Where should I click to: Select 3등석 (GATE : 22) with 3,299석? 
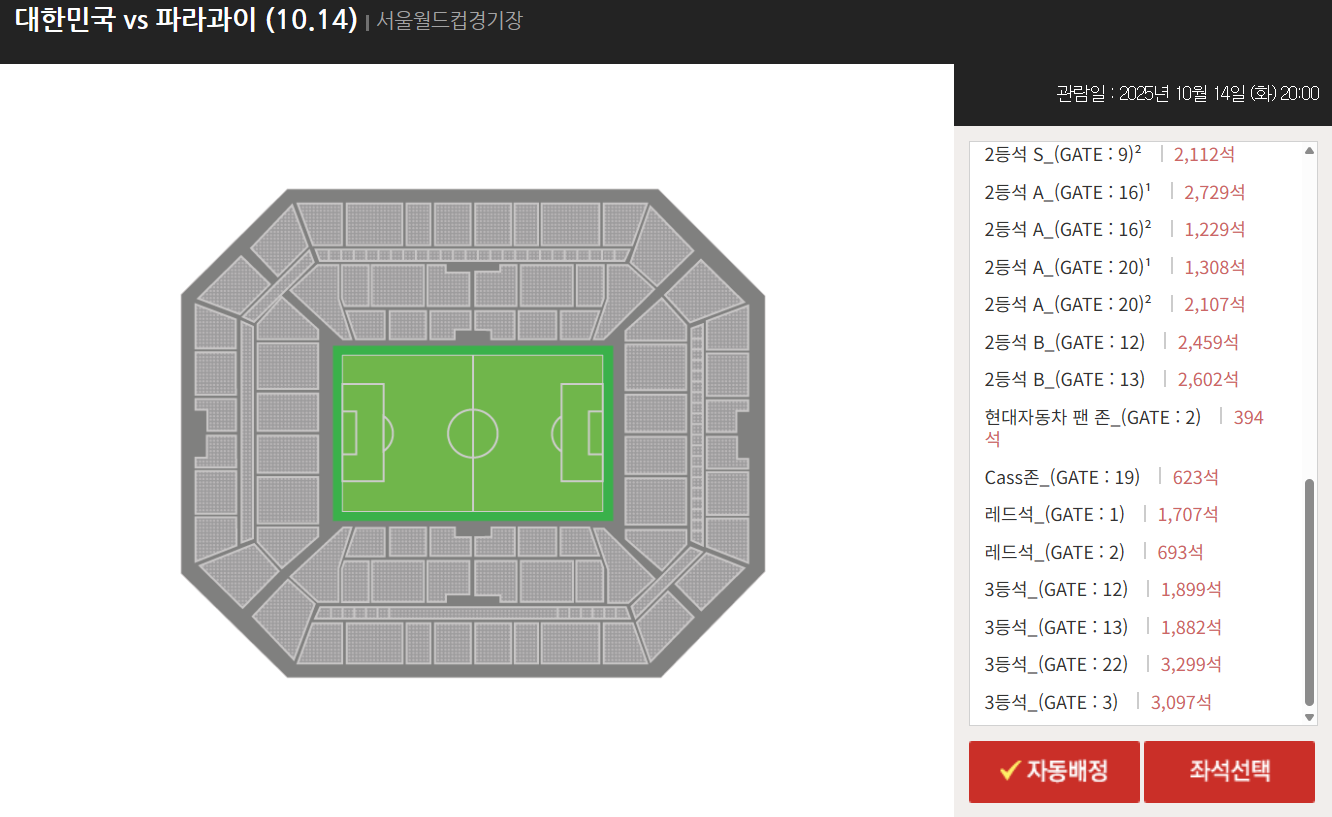coord(1056,664)
